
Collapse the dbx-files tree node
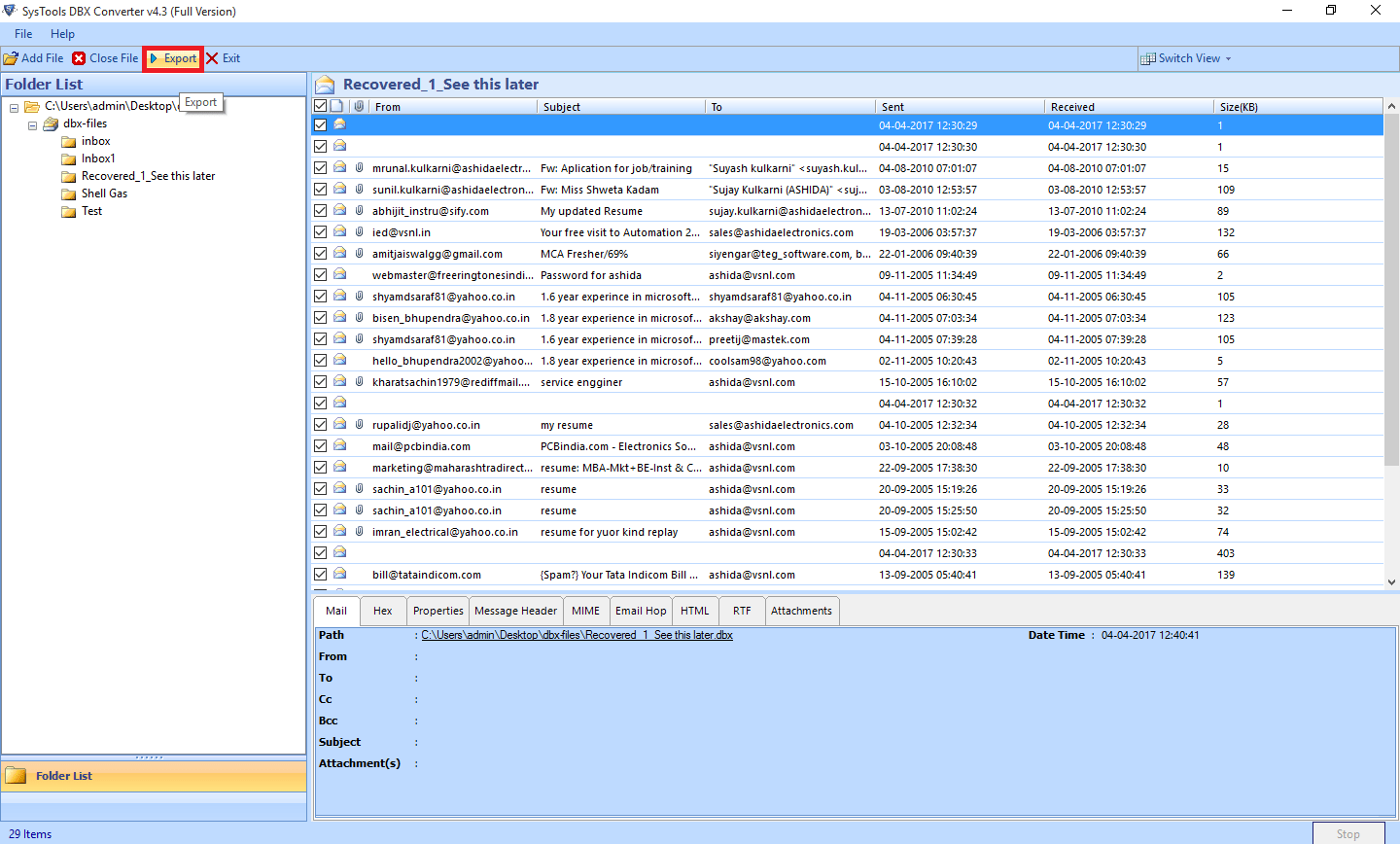pos(32,123)
